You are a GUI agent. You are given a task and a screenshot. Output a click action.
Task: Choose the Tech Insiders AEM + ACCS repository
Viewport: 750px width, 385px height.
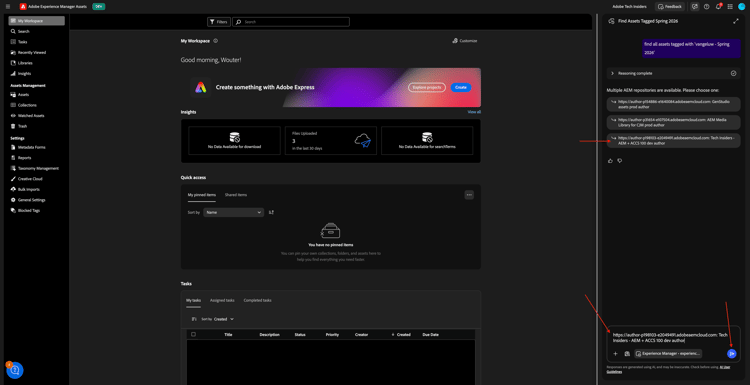pyautogui.click(x=673, y=140)
